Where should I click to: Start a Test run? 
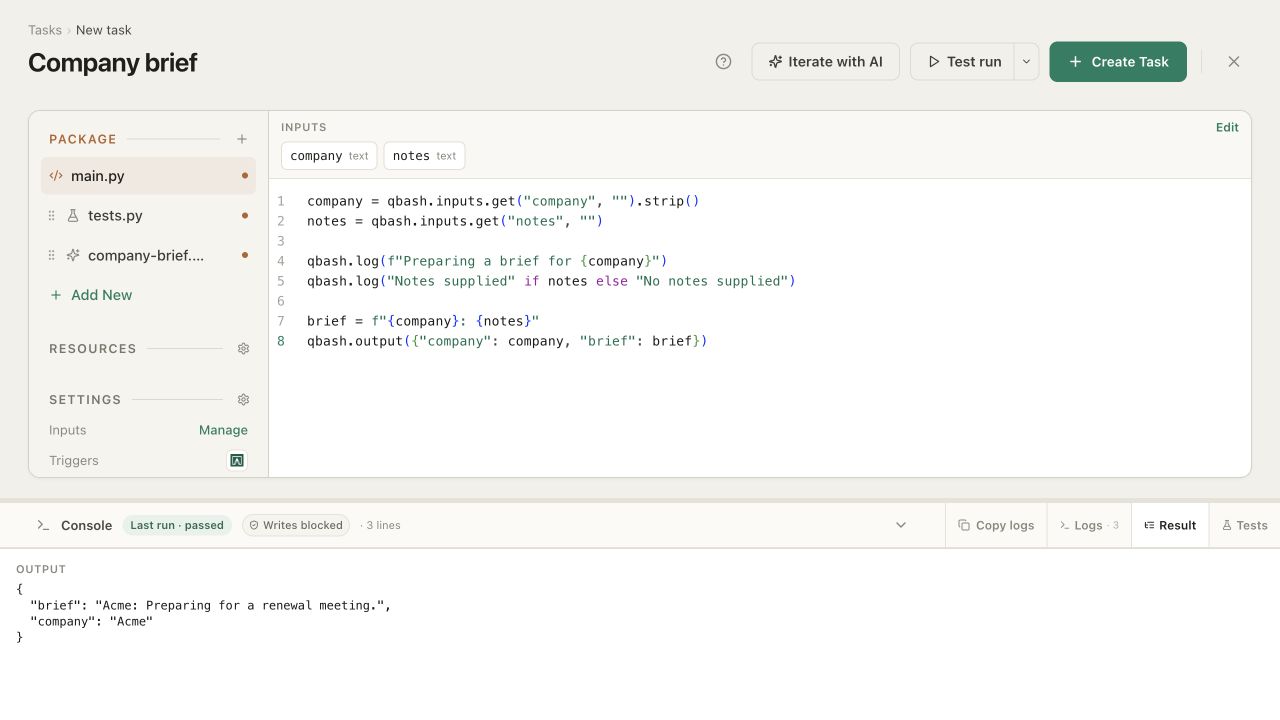963,62
